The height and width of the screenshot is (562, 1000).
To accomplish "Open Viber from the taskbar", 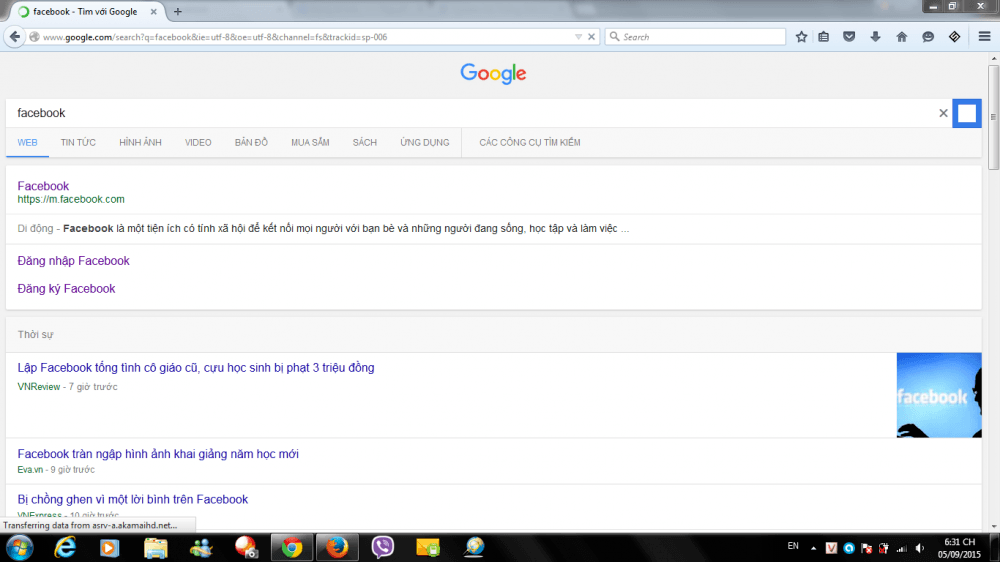I will [x=383, y=547].
